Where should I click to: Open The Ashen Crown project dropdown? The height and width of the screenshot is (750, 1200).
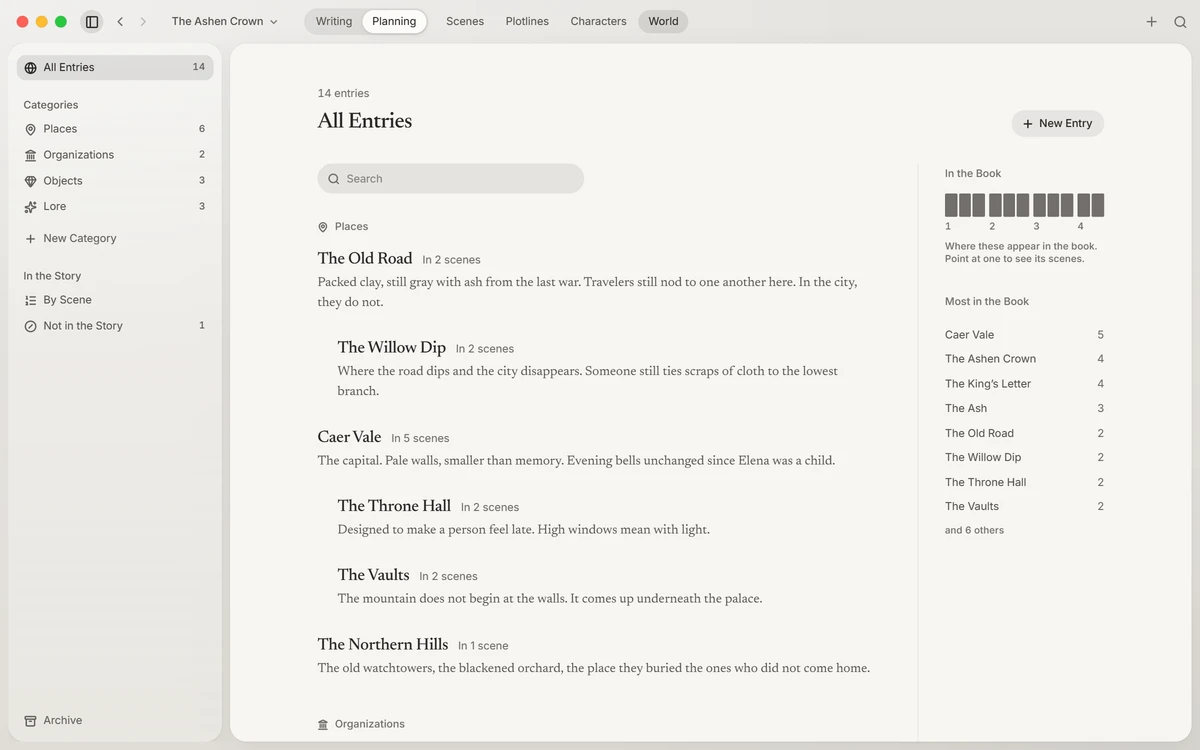[225, 21]
